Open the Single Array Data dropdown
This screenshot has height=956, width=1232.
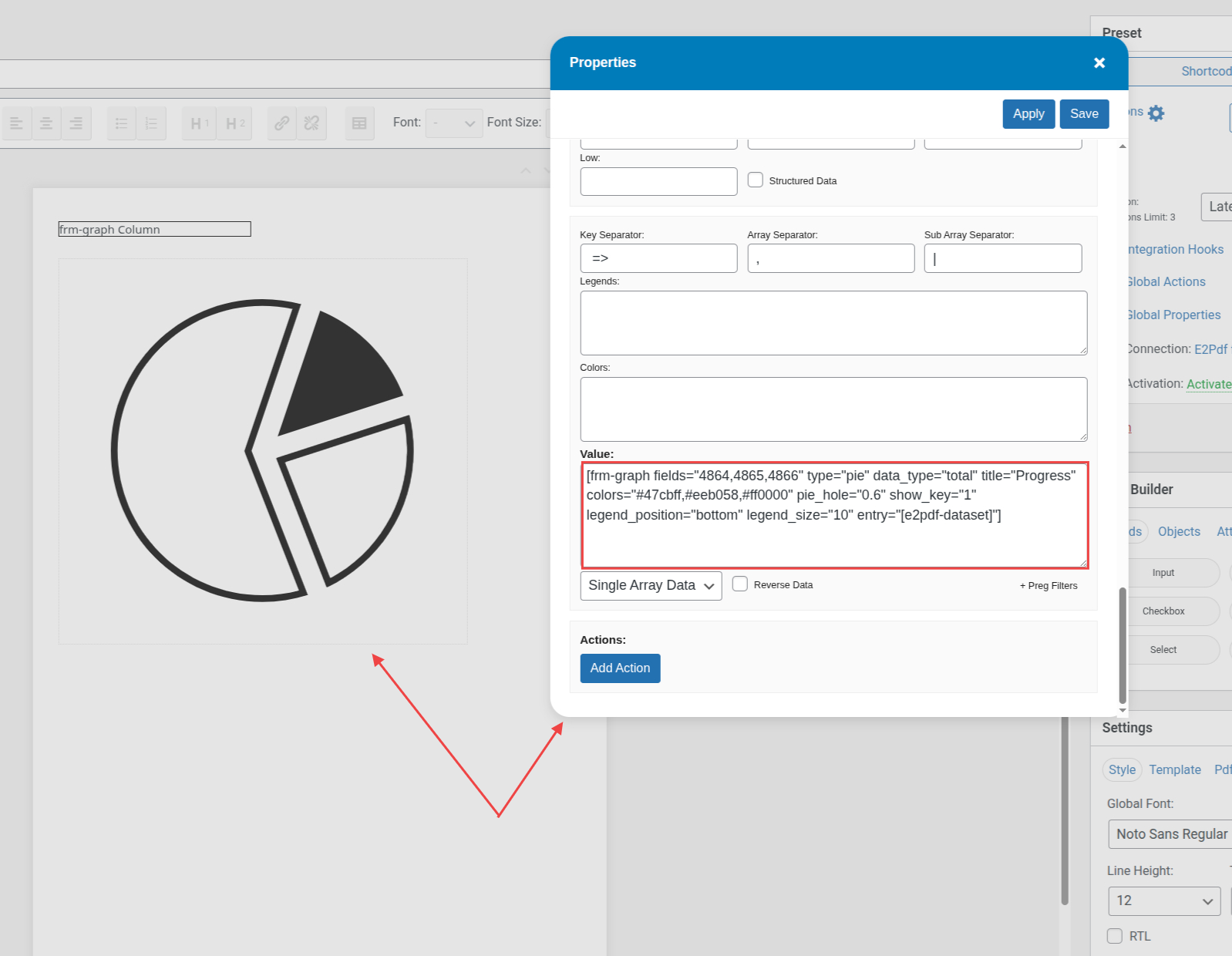pos(651,586)
